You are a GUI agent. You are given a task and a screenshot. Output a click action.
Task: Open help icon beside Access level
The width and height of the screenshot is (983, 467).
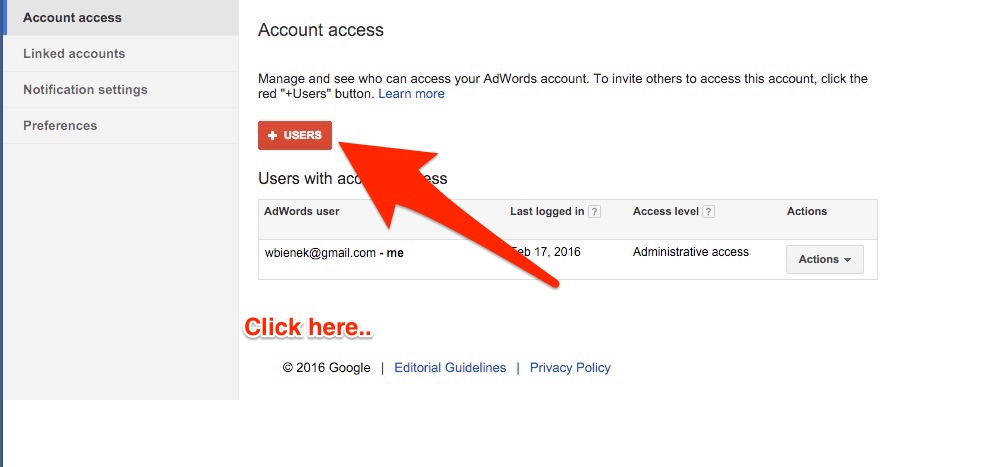[x=708, y=212]
